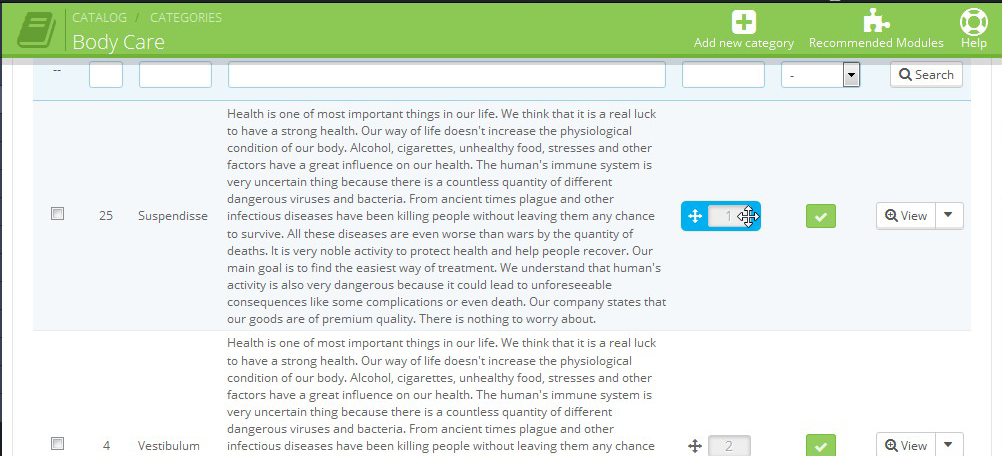Click the Add new category plus icon

[744, 22]
